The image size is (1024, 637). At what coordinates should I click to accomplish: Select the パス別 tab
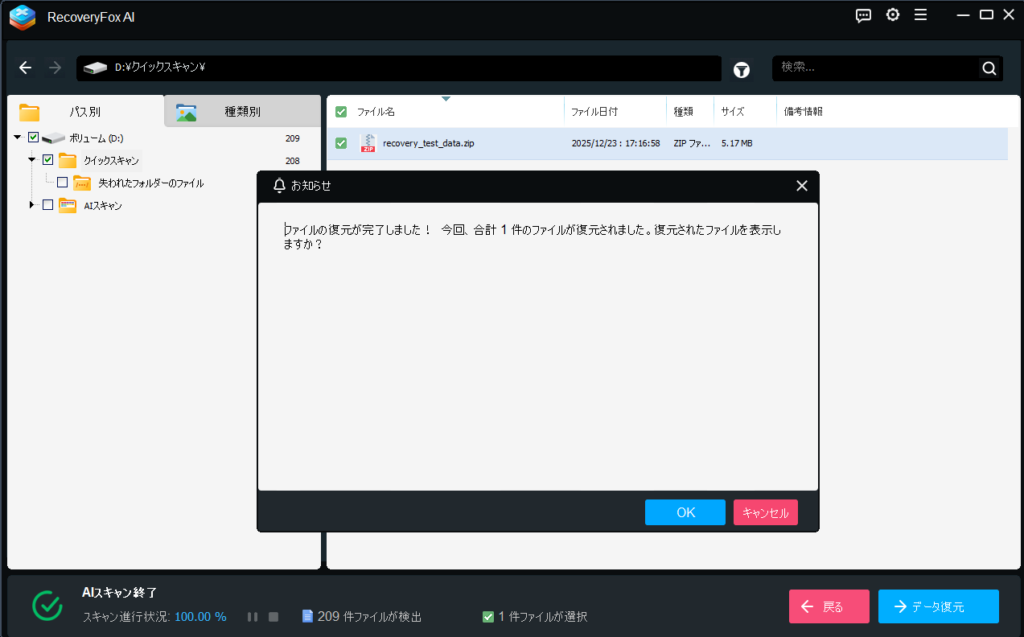84,112
